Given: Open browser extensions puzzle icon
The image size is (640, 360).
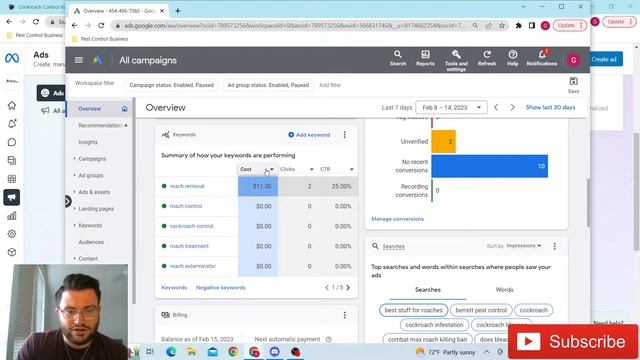Looking at the screenshot, I should 518,25.
